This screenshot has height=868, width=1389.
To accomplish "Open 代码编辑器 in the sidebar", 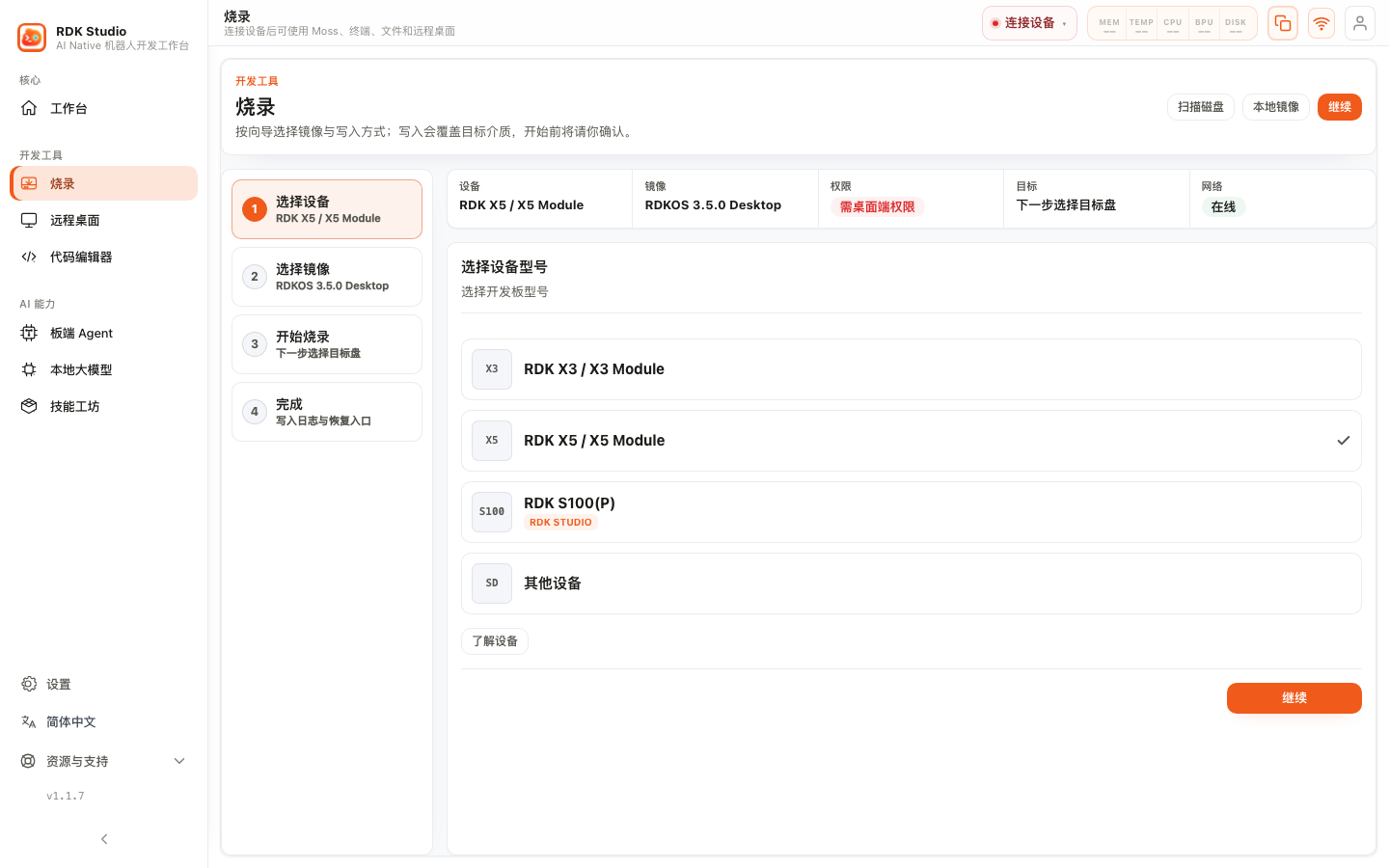I will coord(103,257).
